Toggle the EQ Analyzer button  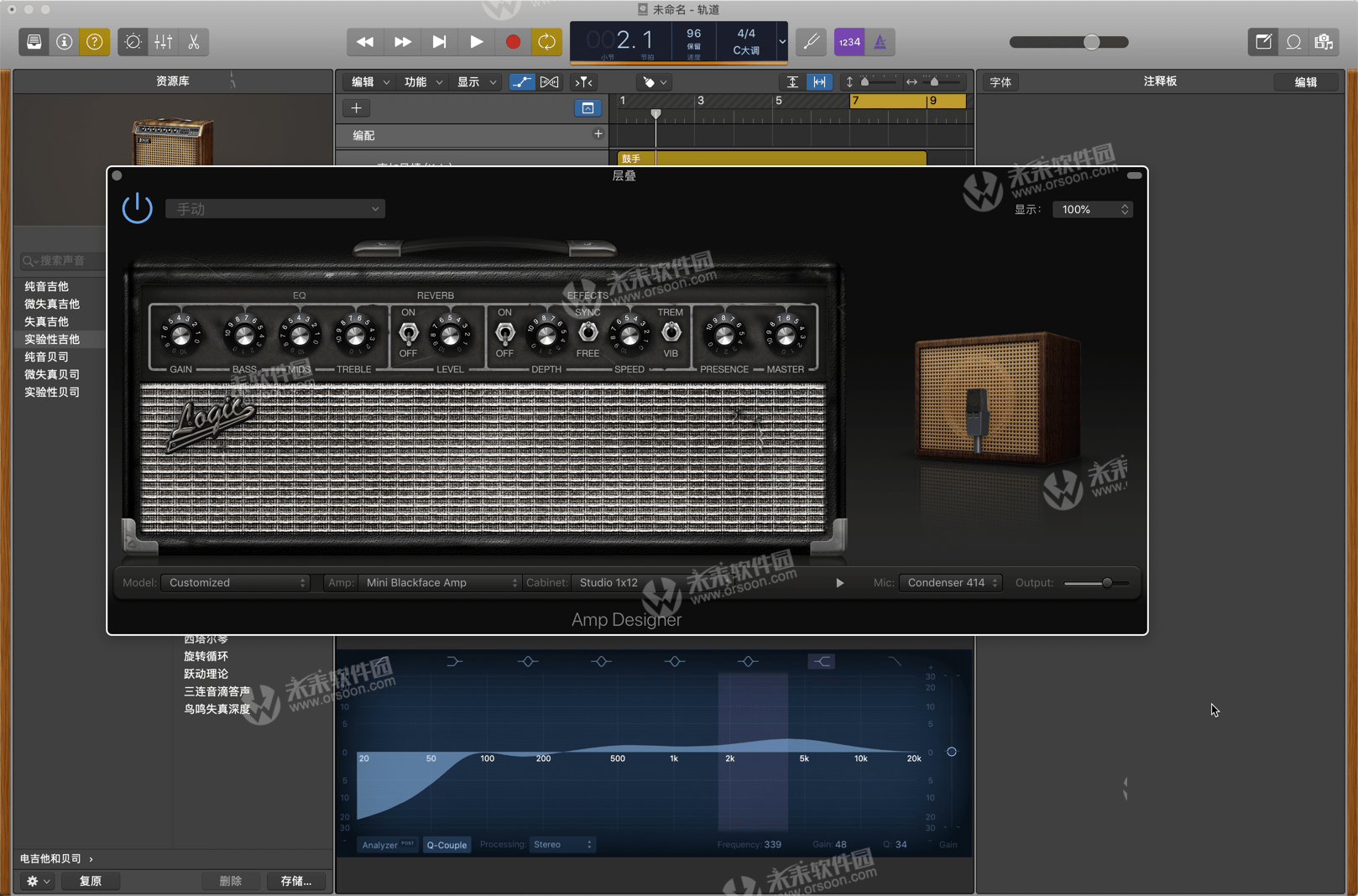tap(388, 845)
